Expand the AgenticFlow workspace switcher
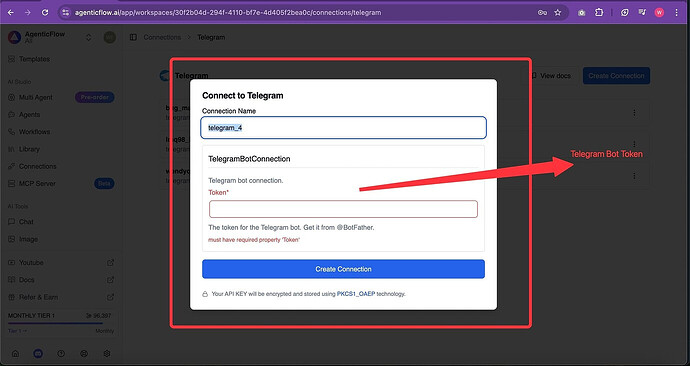The image size is (690, 366). coord(88,37)
